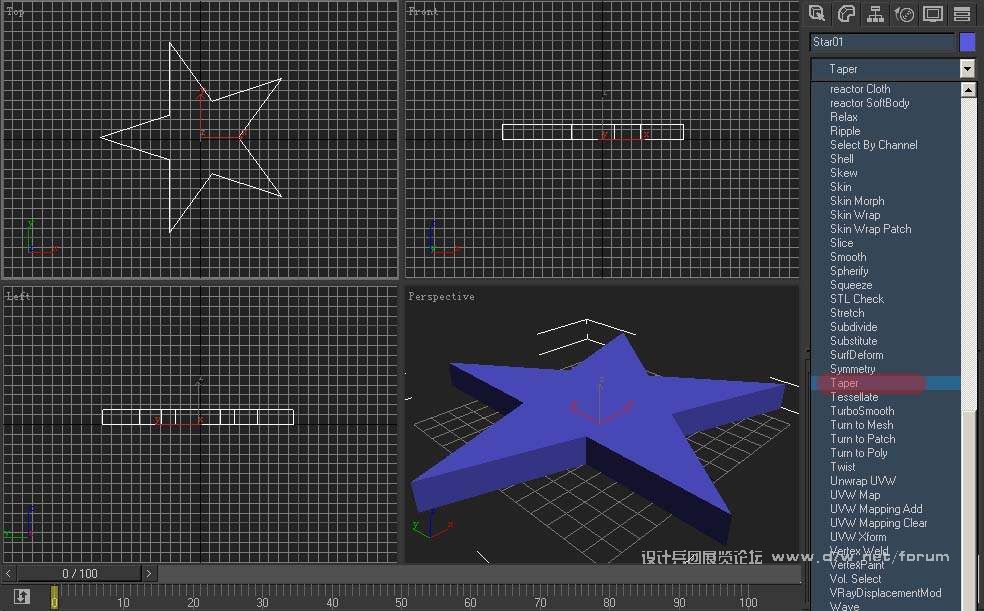Select UVW Mapping Add modifier
This screenshot has width=984, height=611.
pyautogui.click(x=876, y=509)
